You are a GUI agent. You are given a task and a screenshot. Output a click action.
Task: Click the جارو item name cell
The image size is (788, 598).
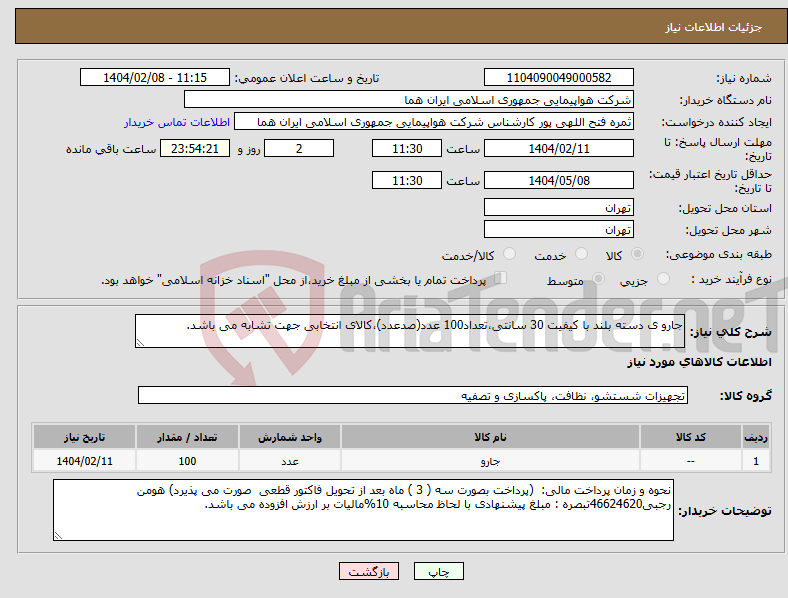tap(490, 461)
